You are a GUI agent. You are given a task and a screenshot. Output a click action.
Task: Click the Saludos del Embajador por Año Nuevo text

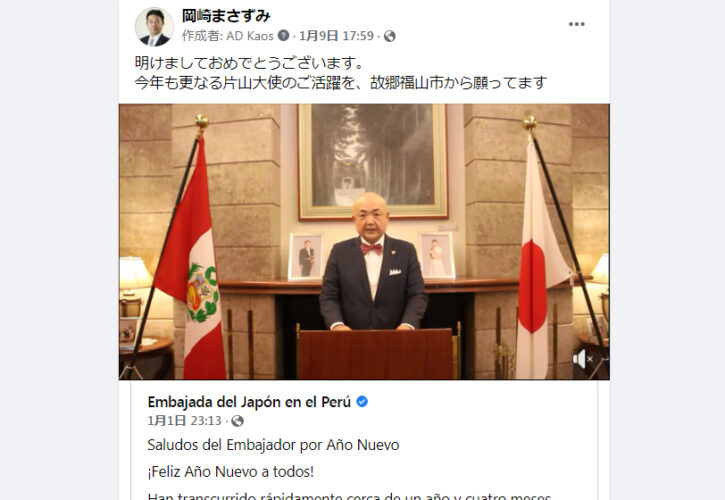273,445
